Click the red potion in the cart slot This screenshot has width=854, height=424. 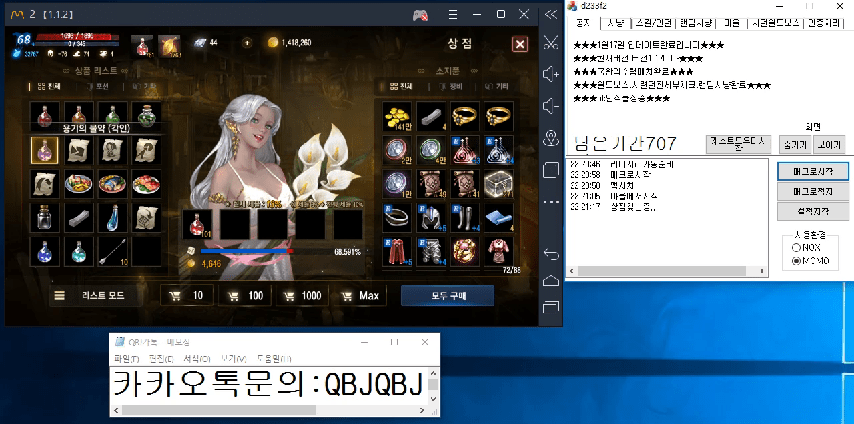point(197,224)
